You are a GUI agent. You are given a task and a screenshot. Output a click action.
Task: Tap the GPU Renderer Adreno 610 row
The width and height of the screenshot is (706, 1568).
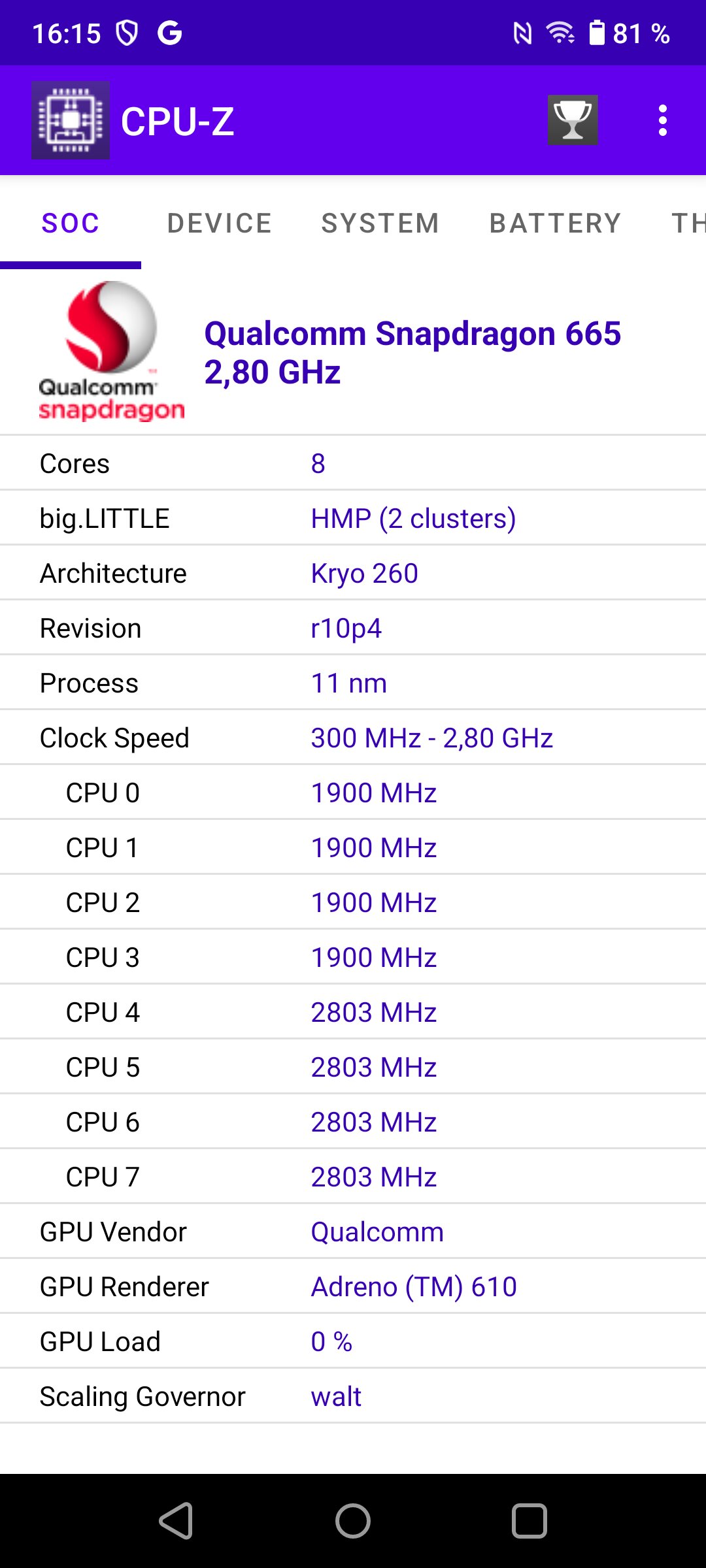tap(353, 1286)
